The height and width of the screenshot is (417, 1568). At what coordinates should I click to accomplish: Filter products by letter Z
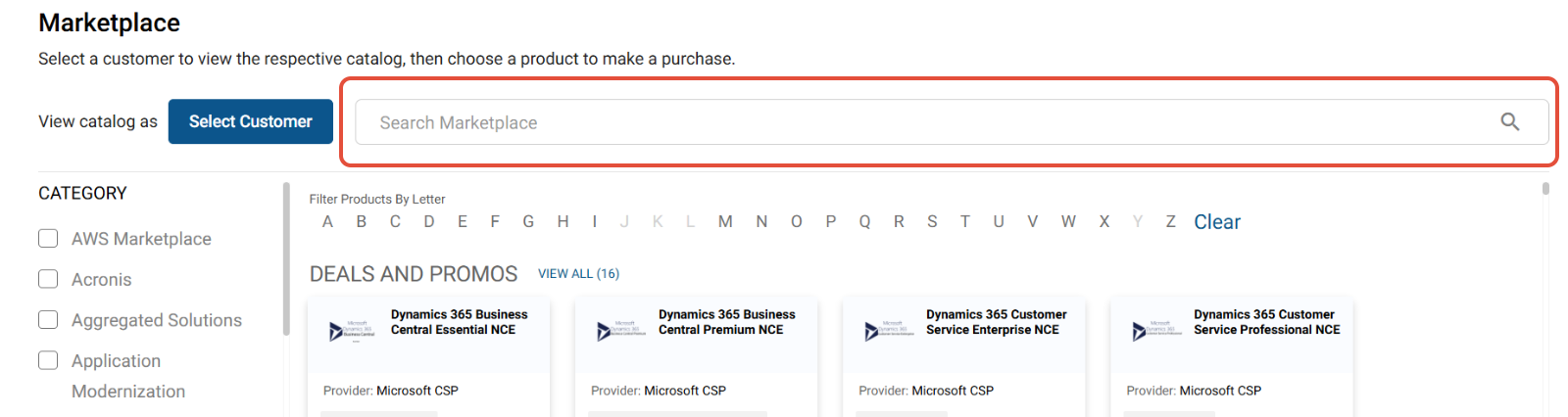tap(1170, 222)
